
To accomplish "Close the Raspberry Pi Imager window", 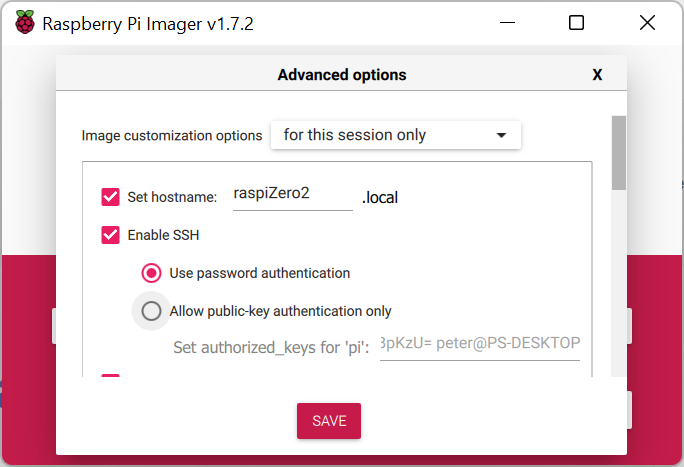I will [x=647, y=23].
